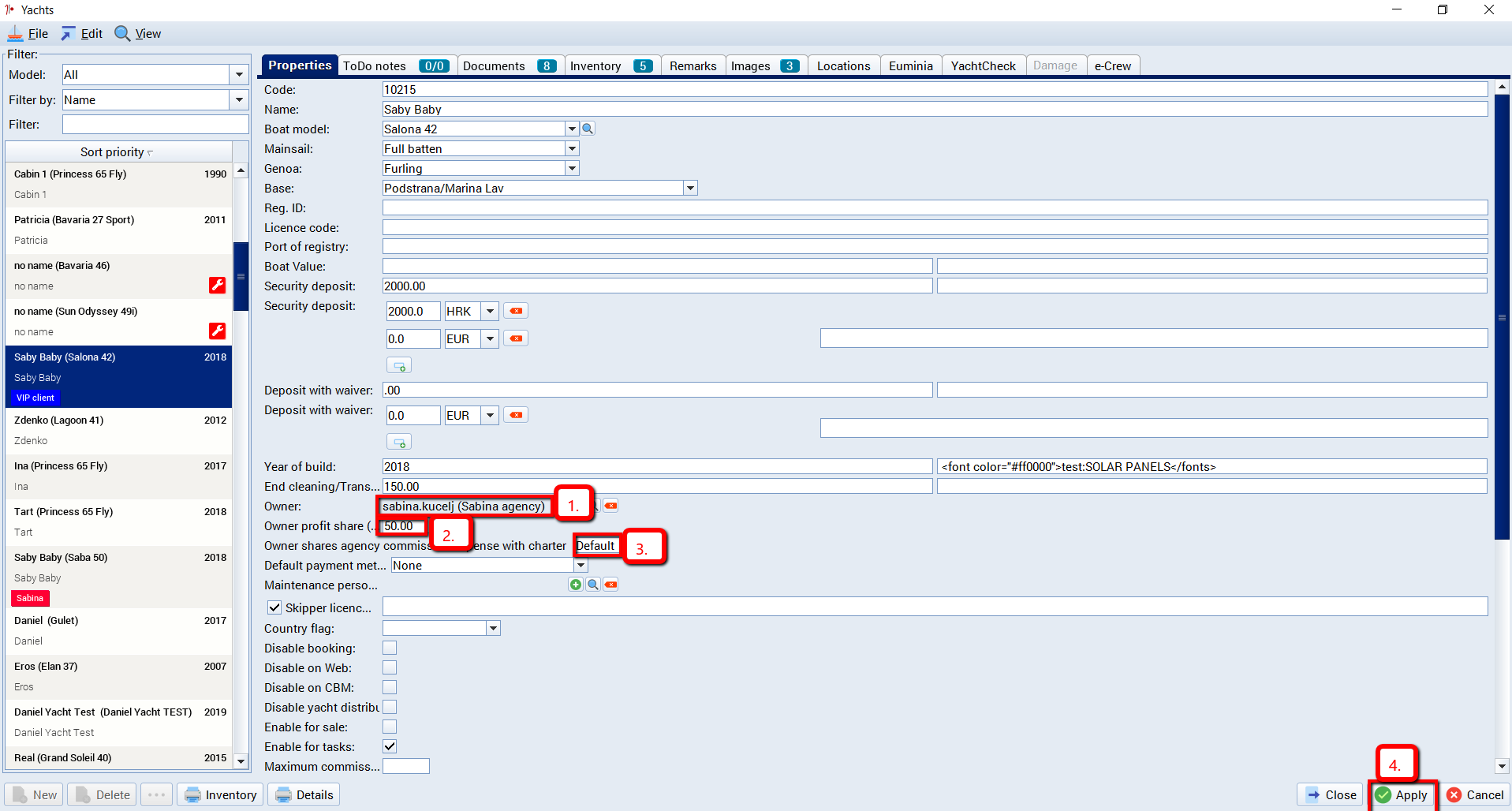This screenshot has height=811, width=1512.
Task: Open the Remarks tab
Action: click(693, 65)
